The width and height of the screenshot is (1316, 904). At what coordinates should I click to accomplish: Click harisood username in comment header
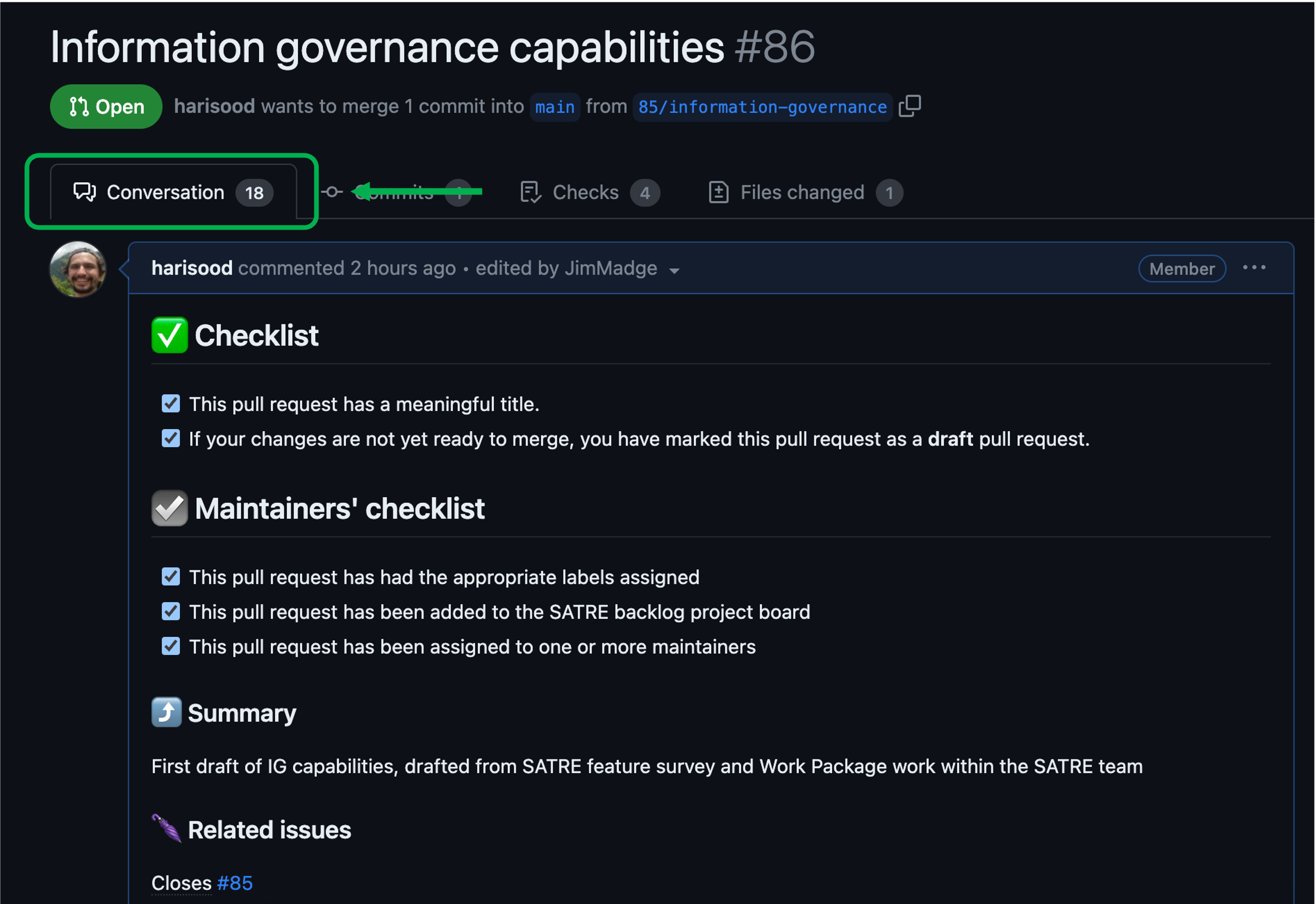[192, 268]
